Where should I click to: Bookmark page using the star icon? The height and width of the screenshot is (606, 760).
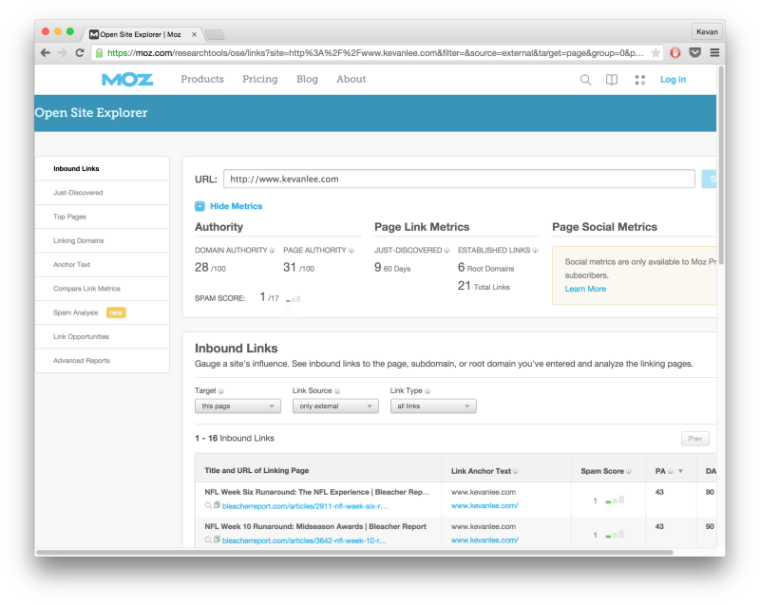click(655, 53)
